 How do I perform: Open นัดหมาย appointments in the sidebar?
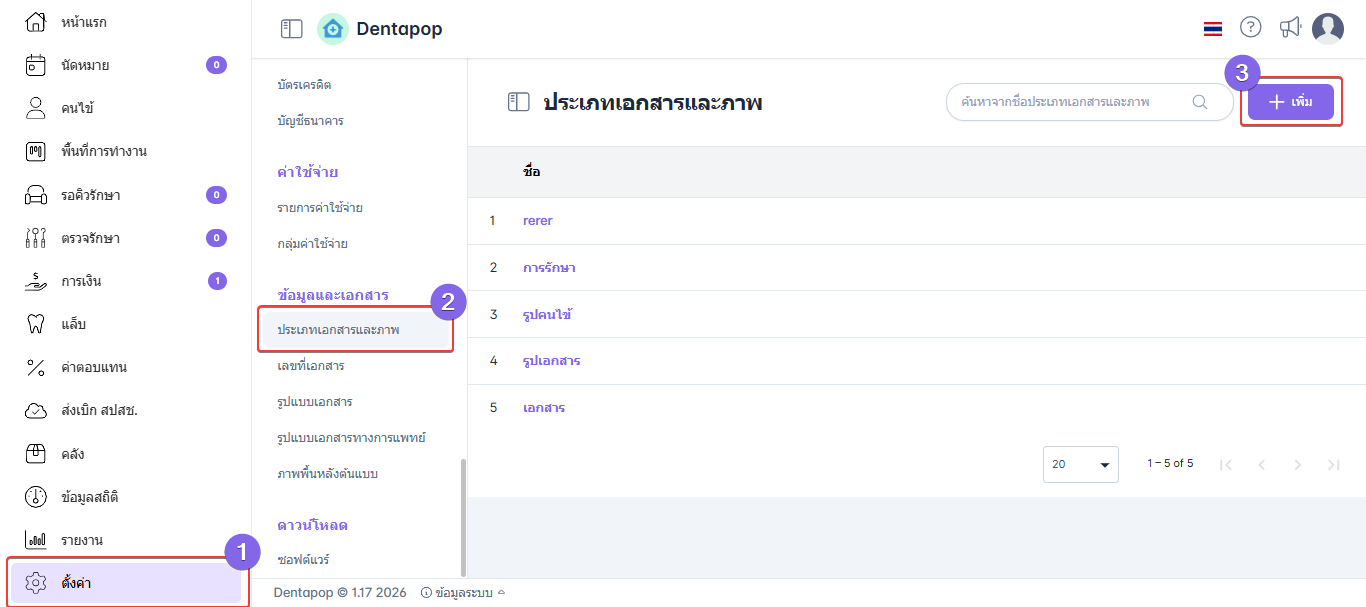(85, 65)
